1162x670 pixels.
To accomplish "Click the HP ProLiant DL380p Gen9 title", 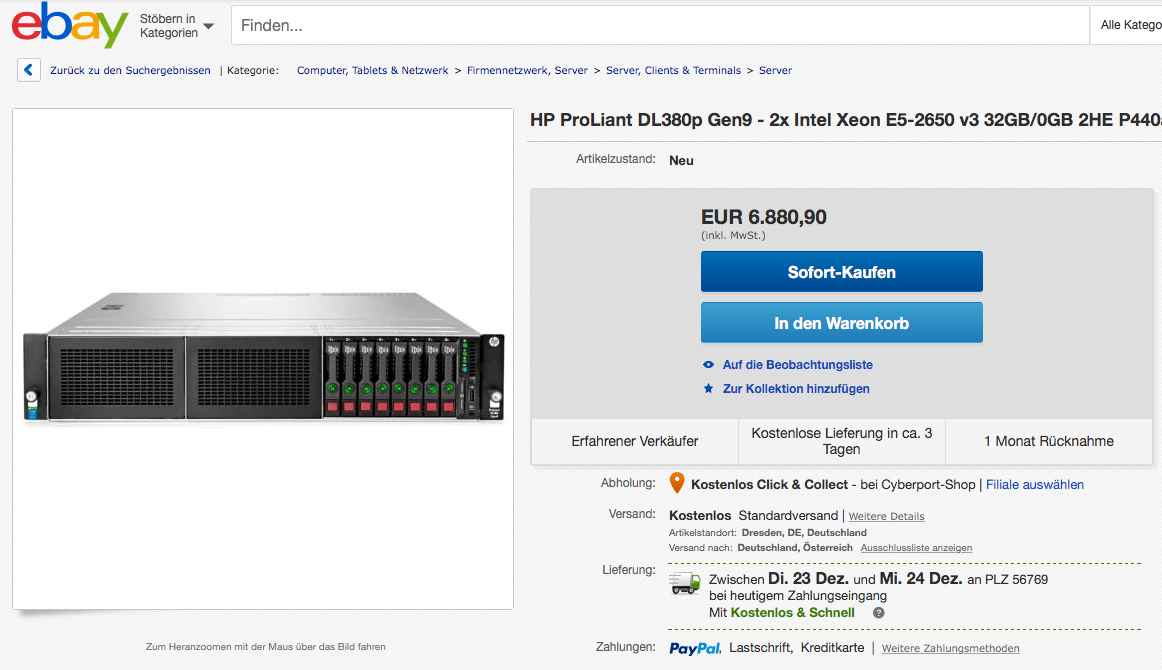I will 846,120.
